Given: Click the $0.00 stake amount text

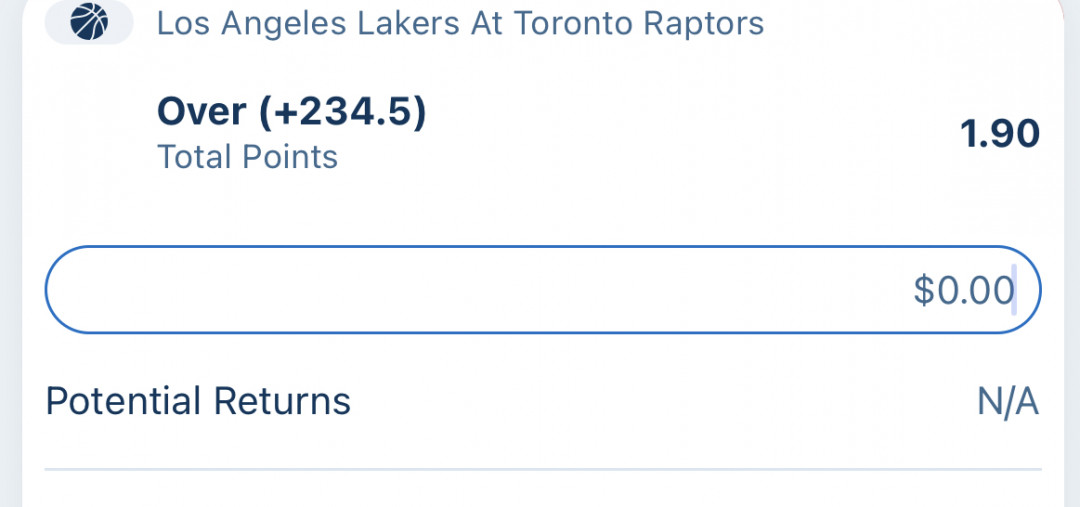Looking at the screenshot, I should (963, 290).
